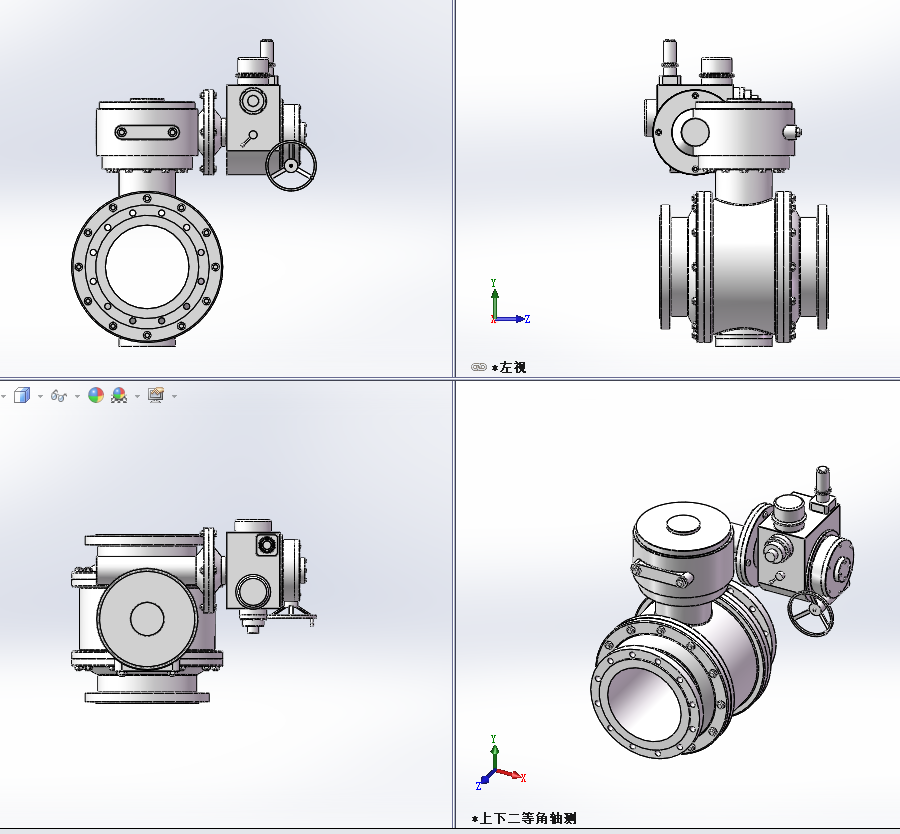Expand the dropdown arrow next to Hide/Show glasses
900x834 pixels.
[x=77, y=396]
